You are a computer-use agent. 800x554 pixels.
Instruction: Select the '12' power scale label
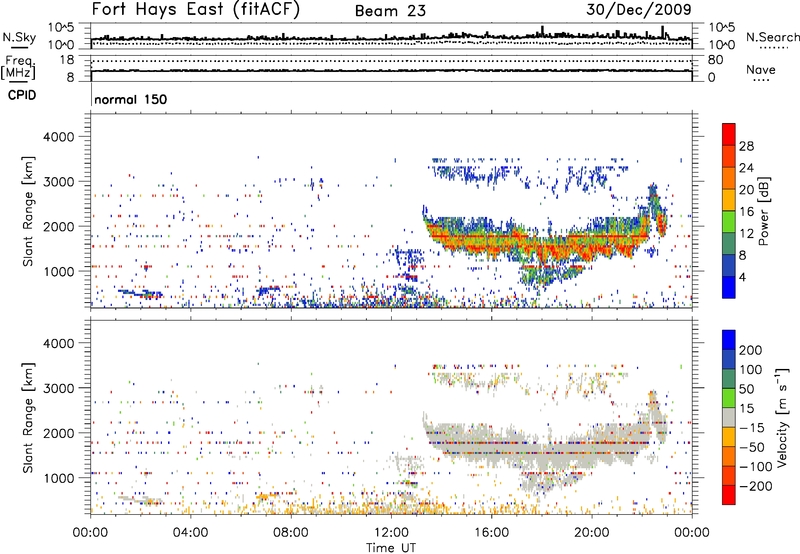[x=746, y=234]
